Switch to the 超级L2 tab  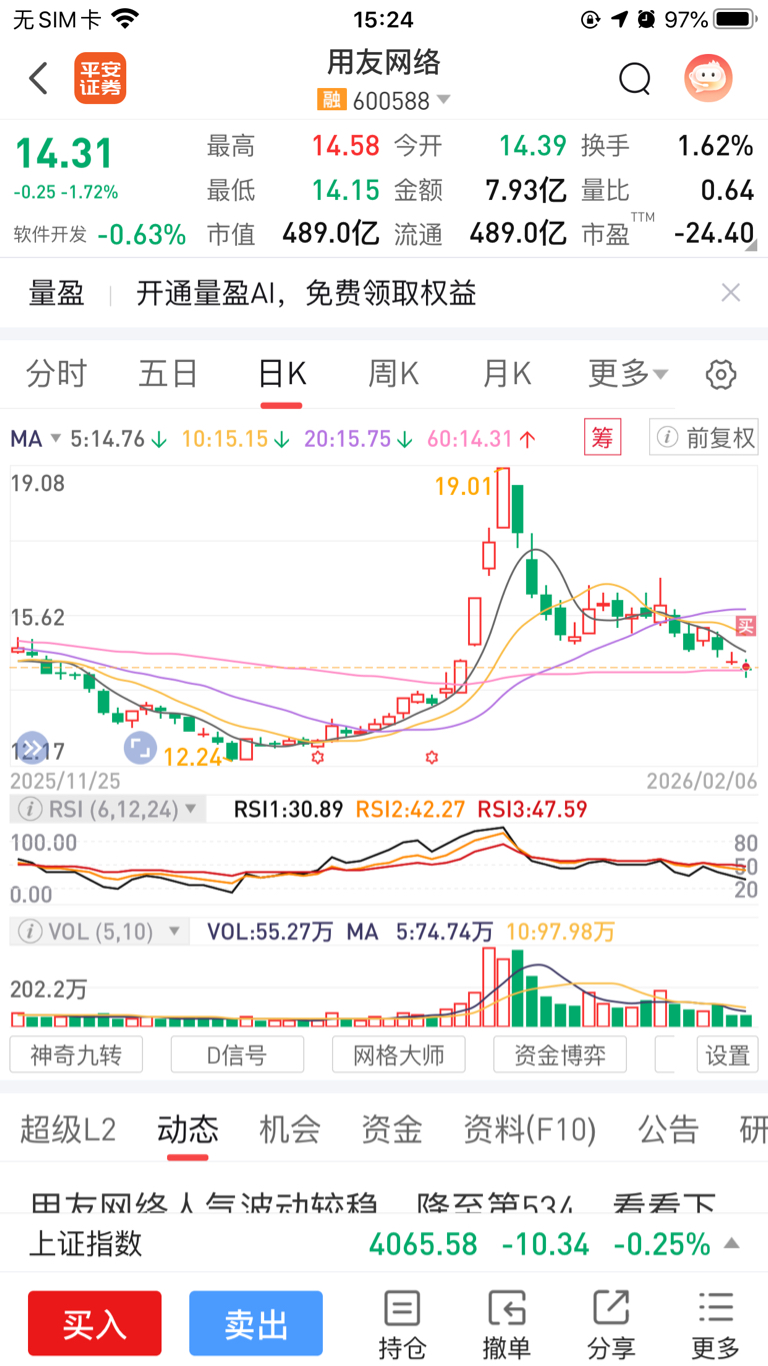pos(68,1130)
